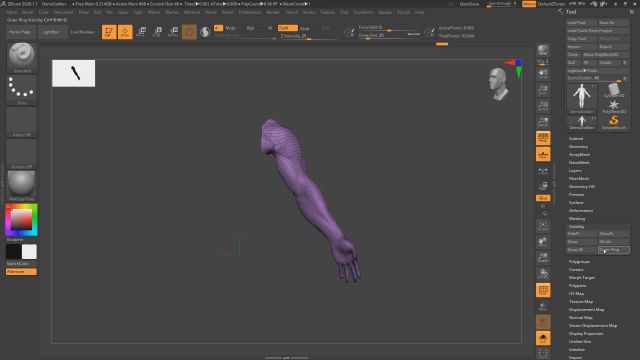Click the head orientation camera widget
640x360 pixels.
[499, 84]
